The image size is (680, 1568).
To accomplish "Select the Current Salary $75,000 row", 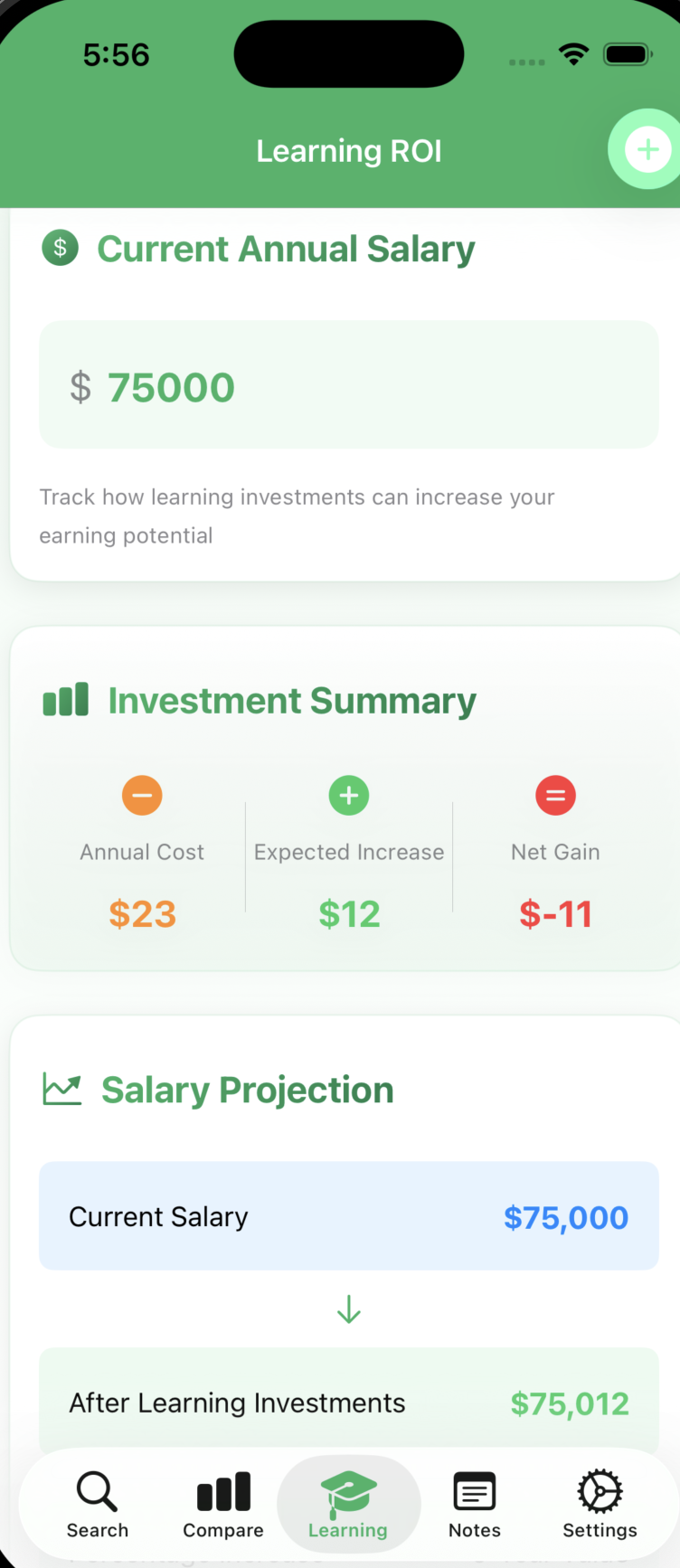I will pos(349,1216).
